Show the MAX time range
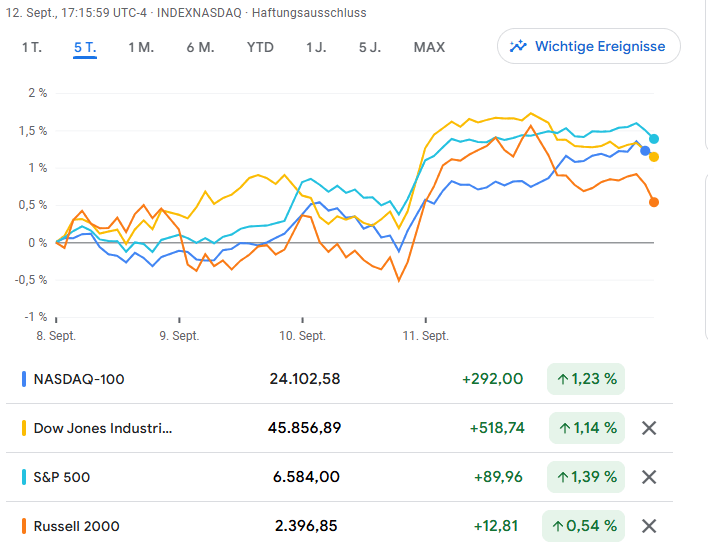708x550 pixels. tap(429, 47)
